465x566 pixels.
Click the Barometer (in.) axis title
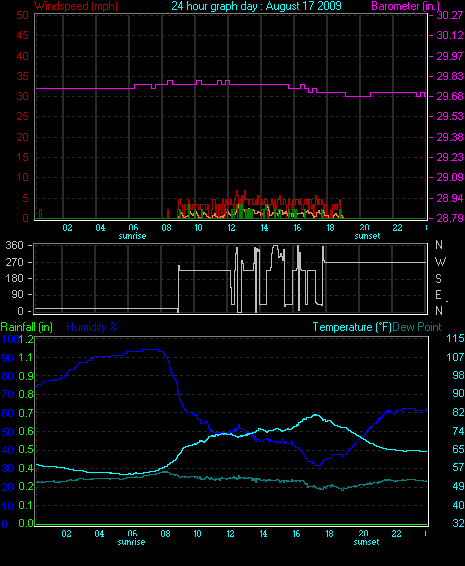pos(405,6)
